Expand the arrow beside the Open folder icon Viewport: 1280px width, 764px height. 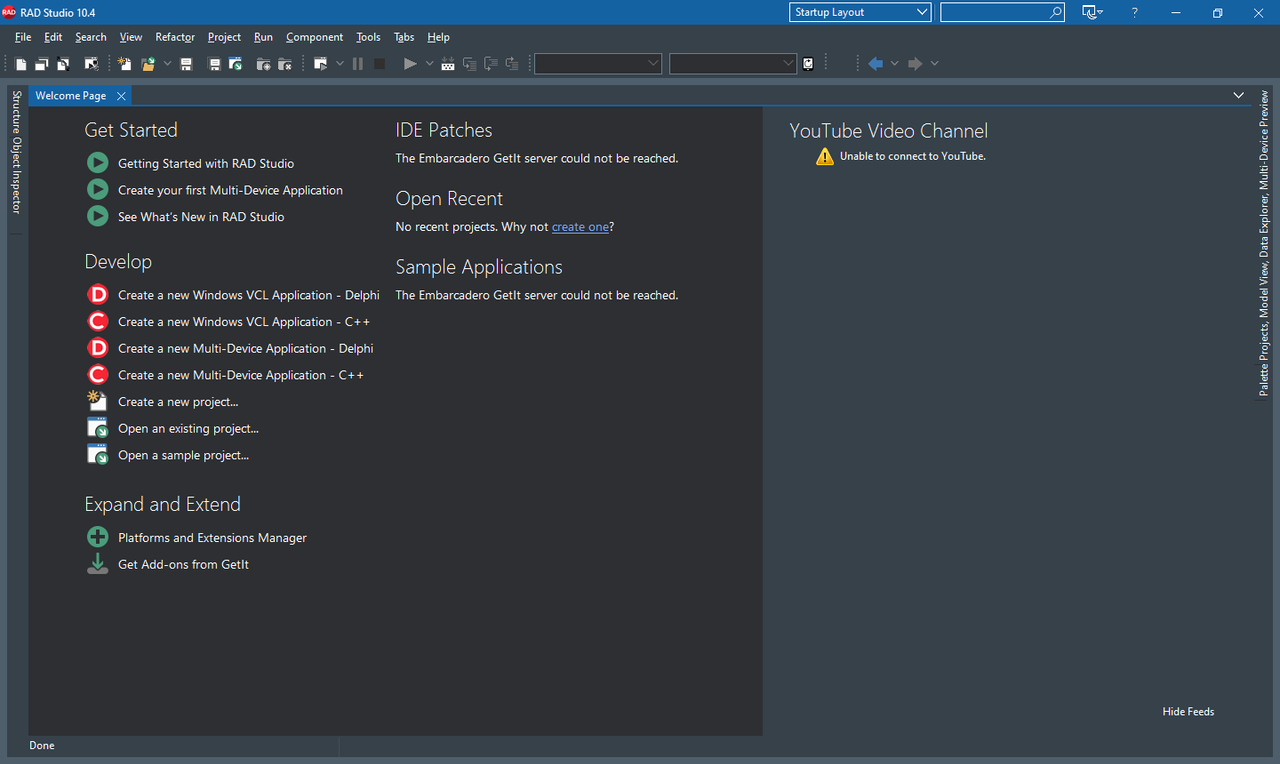pos(167,64)
